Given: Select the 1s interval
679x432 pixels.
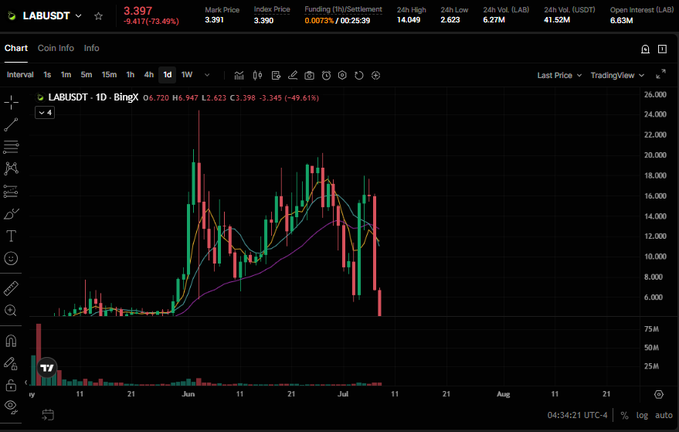Looking at the screenshot, I should 47,75.
